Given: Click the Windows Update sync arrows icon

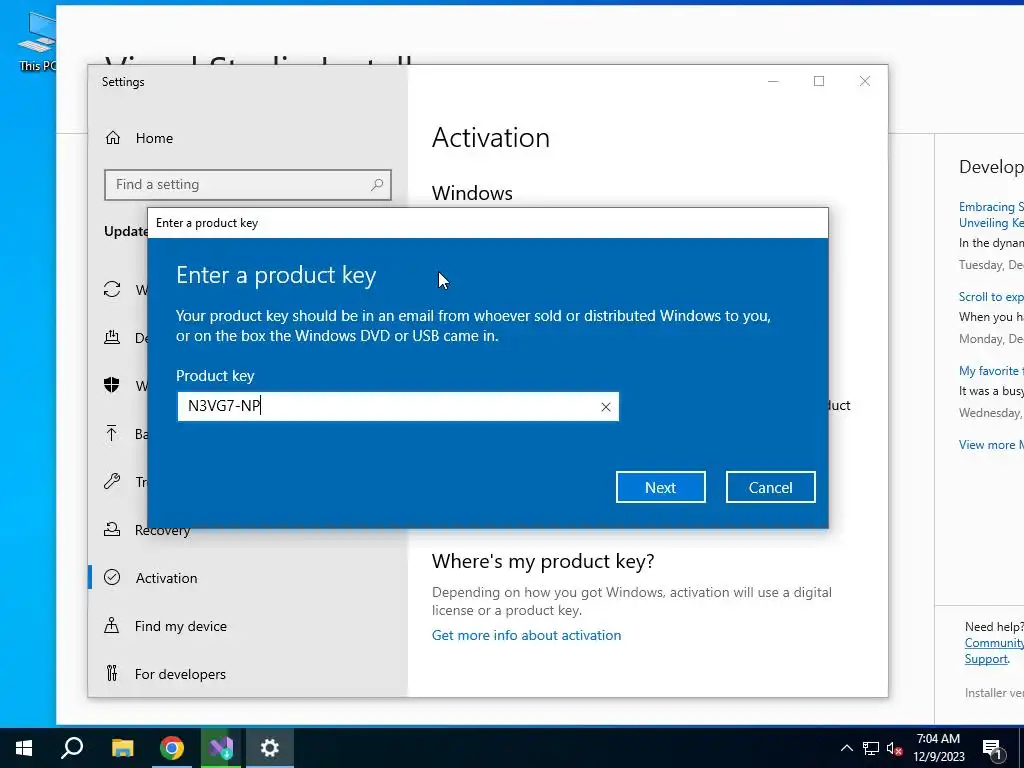Looking at the screenshot, I should pos(112,289).
